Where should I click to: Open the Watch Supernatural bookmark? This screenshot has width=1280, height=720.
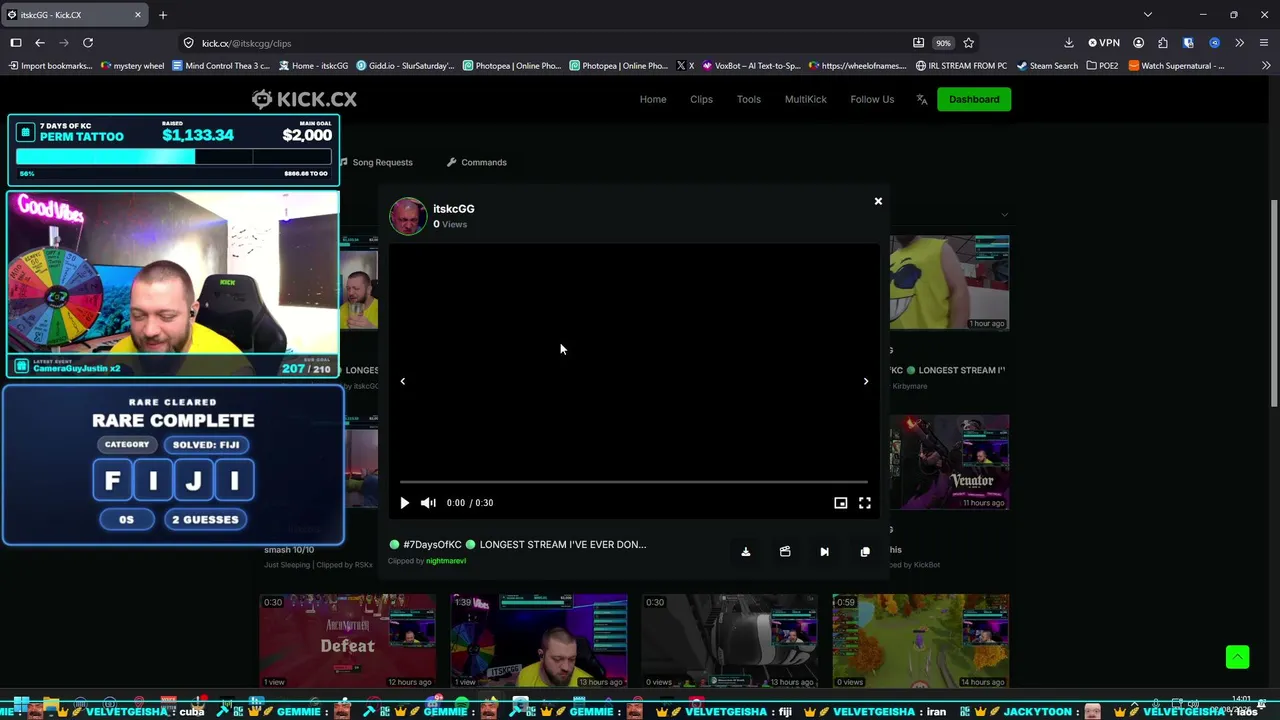coord(1176,66)
